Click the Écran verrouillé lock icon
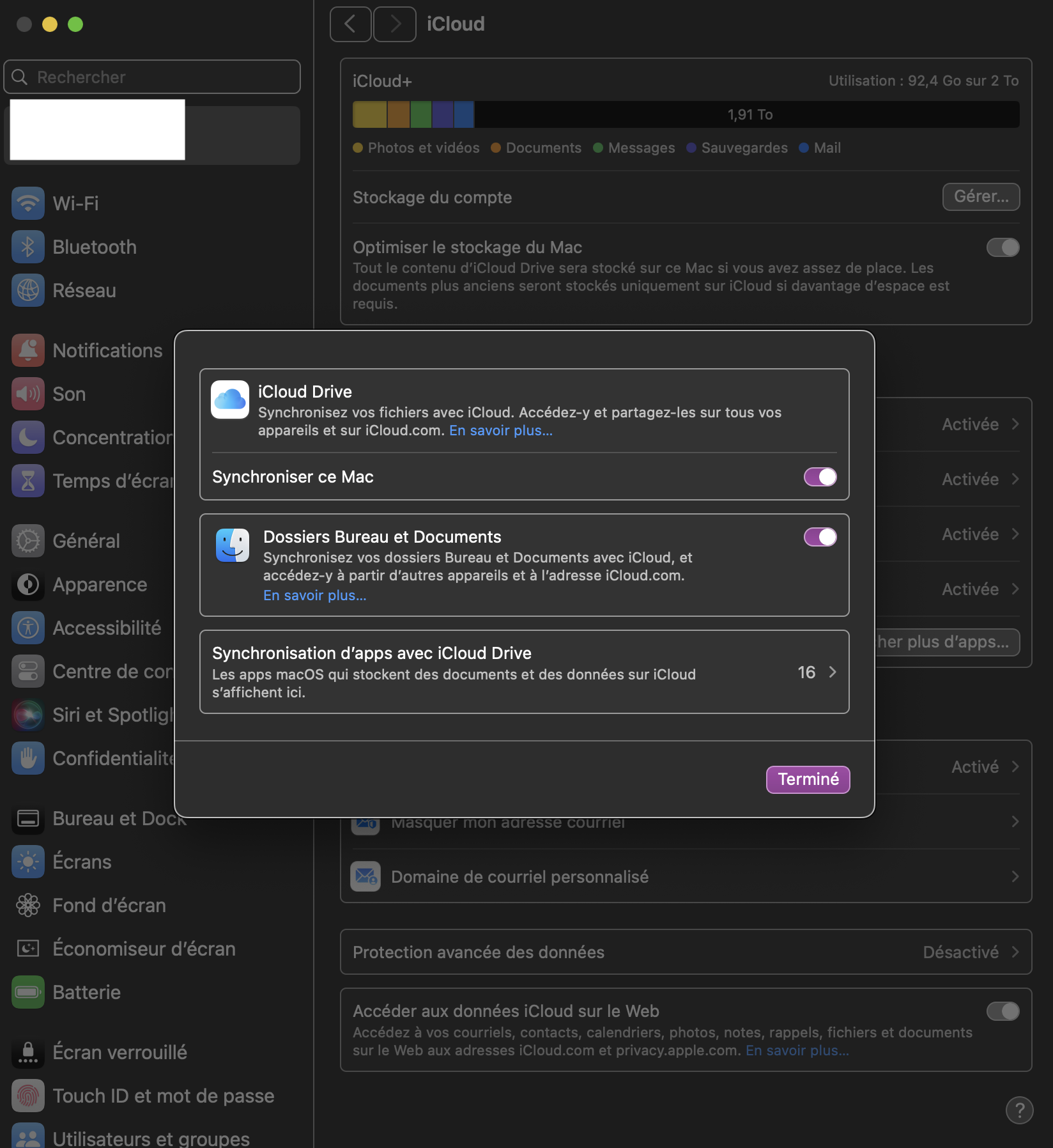Viewport: 1053px width, 1148px height. coord(27,1052)
